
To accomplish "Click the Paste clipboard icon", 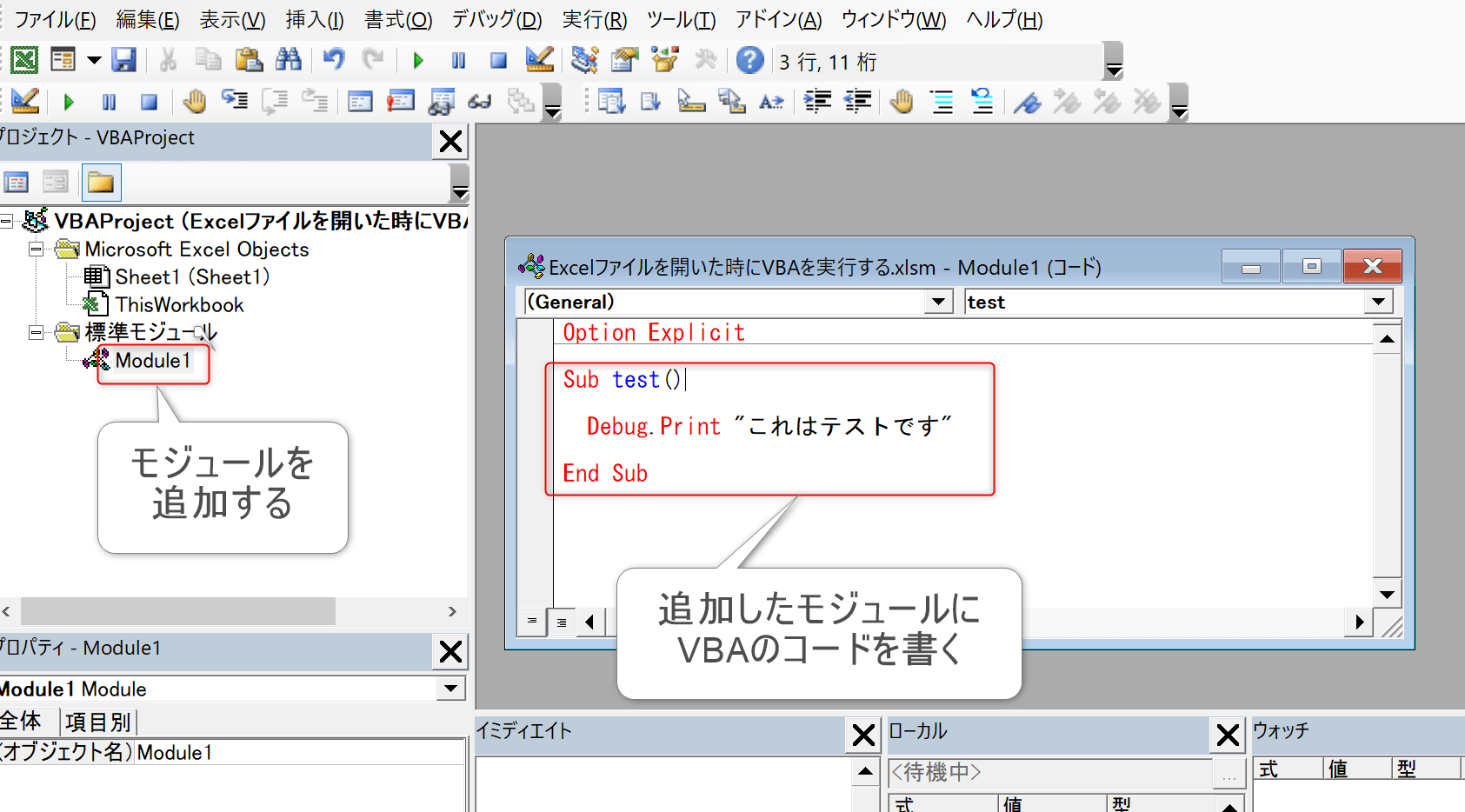I will coord(249,60).
